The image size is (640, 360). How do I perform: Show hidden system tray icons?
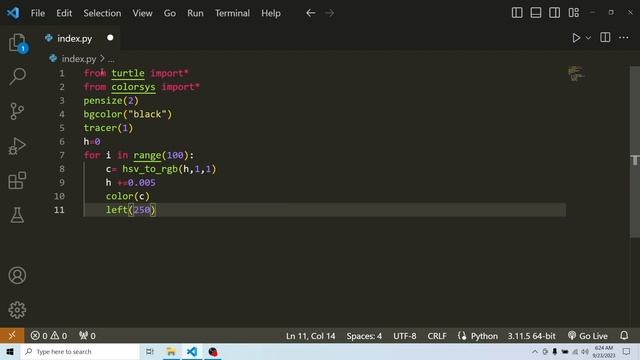pos(534,351)
